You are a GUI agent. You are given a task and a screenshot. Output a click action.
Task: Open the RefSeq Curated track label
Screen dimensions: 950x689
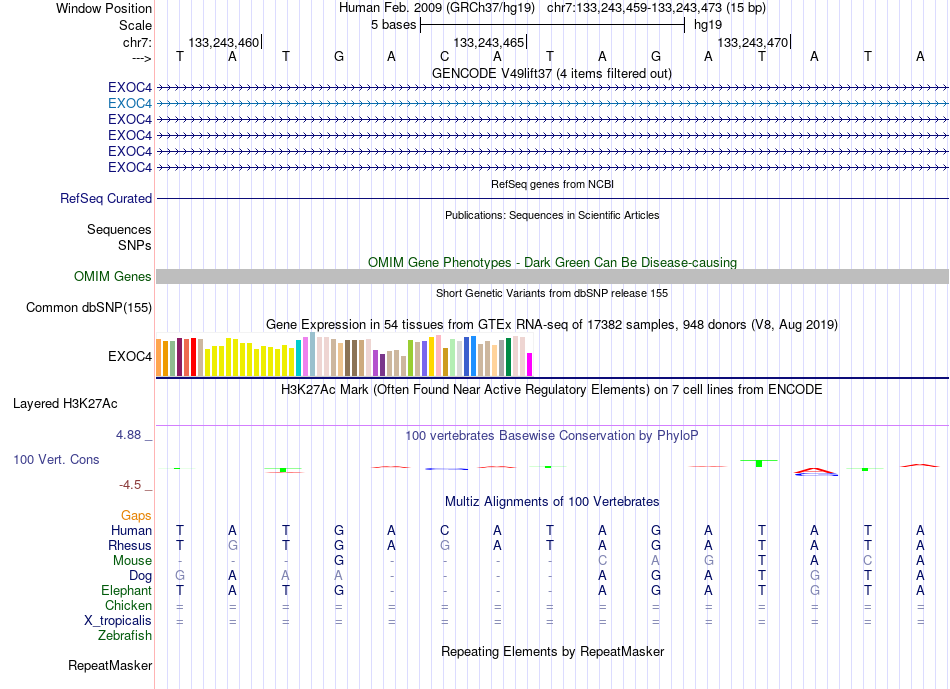click(106, 199)
